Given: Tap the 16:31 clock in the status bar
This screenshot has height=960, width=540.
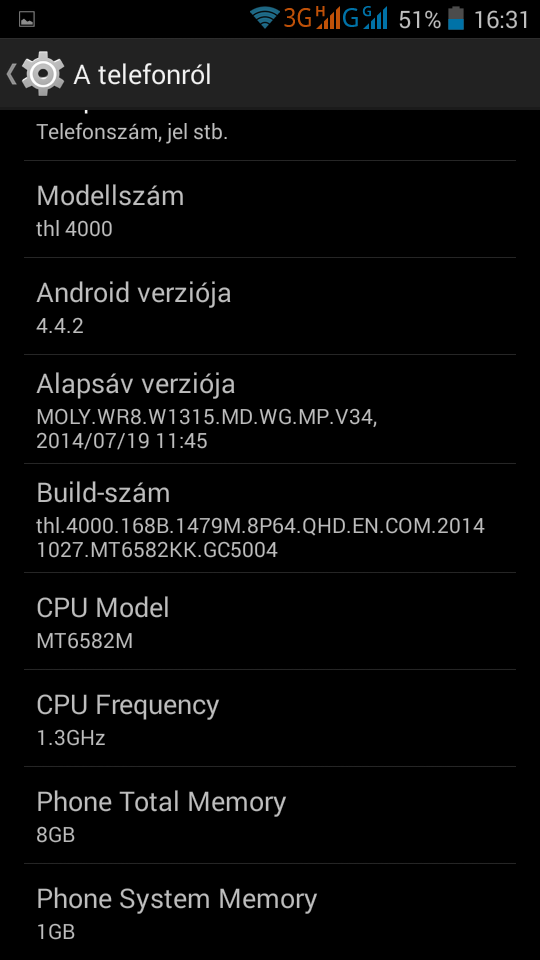Looking at the screenshot, I should pos(501,20).
